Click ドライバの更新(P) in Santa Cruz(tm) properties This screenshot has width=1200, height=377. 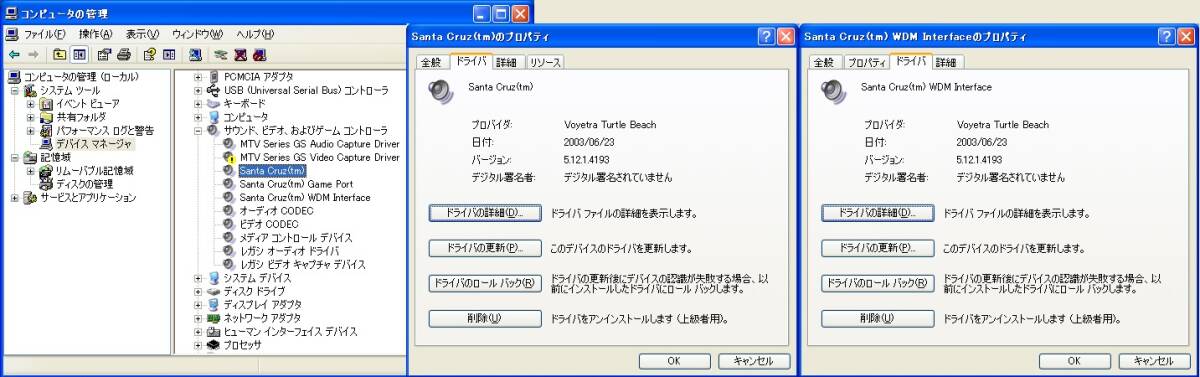485,248
